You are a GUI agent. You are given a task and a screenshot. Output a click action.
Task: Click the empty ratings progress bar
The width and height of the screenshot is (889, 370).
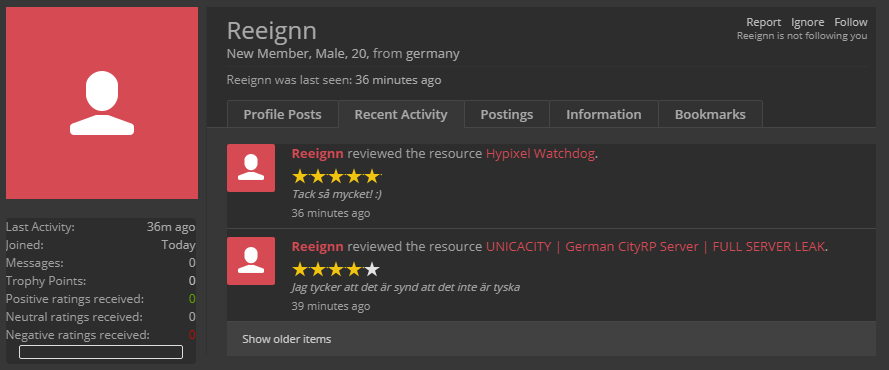point(101,352)
